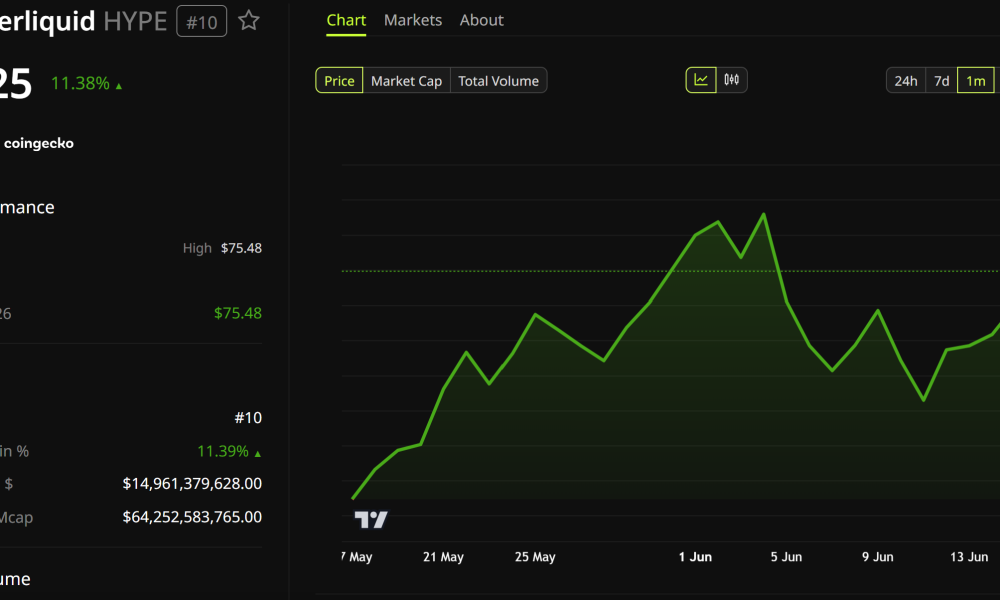
Task: Select the Price chart option
Action: coord(339,80)
